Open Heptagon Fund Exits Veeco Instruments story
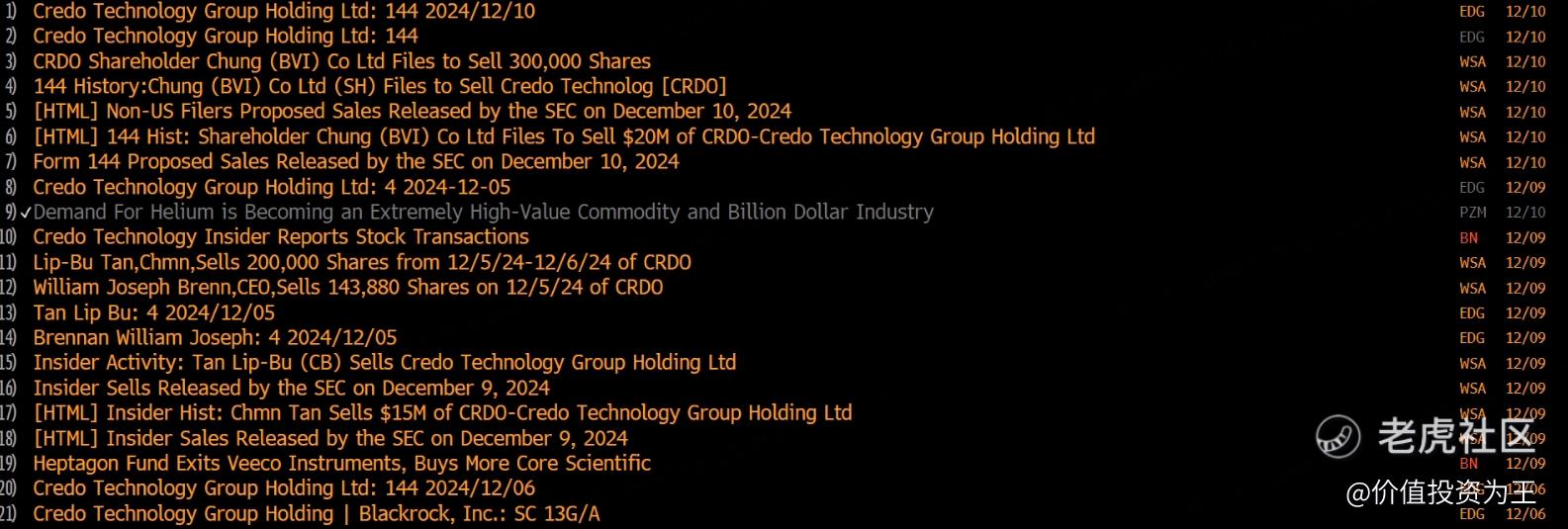 [x=341, y=463]
